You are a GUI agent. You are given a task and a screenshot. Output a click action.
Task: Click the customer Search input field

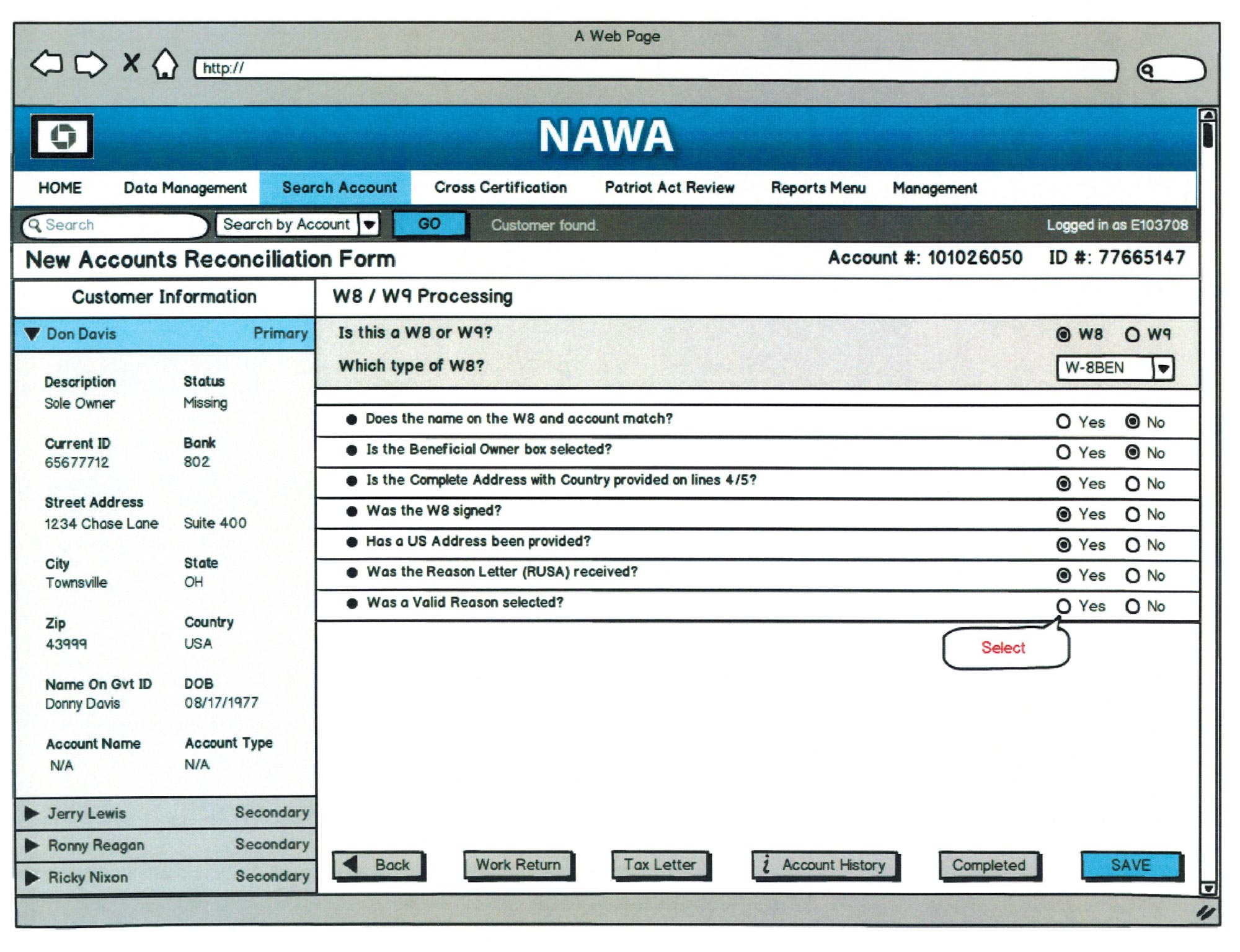(118, 225)
